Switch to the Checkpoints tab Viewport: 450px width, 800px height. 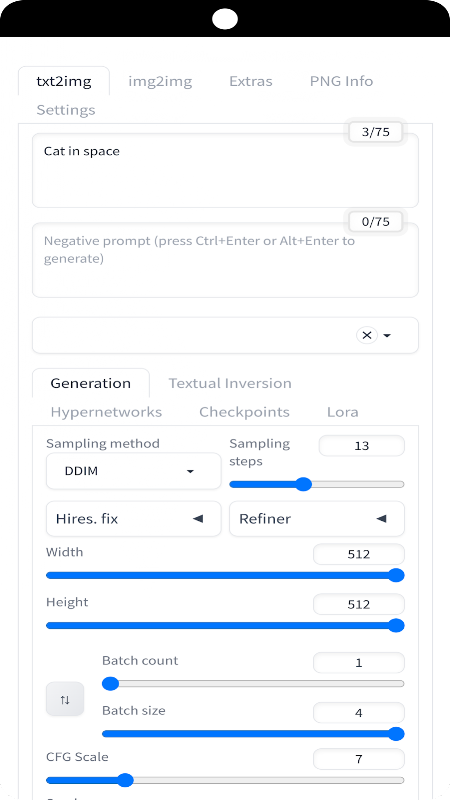coord(244,412)
